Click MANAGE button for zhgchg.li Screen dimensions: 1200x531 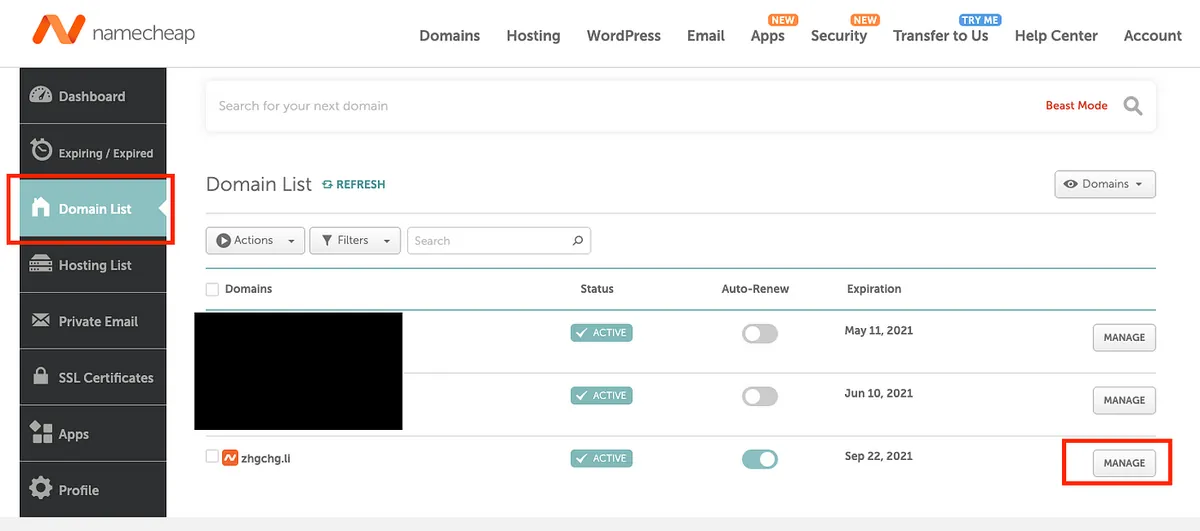tap(1124, 463)
